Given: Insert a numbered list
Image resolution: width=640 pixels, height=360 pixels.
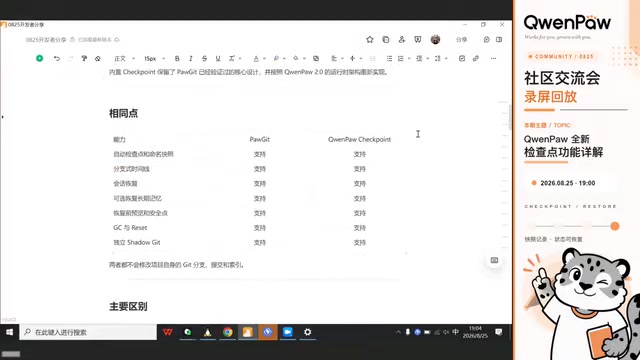Looking at the screenshot, I should pyautogui.click(x=401, y=58).
